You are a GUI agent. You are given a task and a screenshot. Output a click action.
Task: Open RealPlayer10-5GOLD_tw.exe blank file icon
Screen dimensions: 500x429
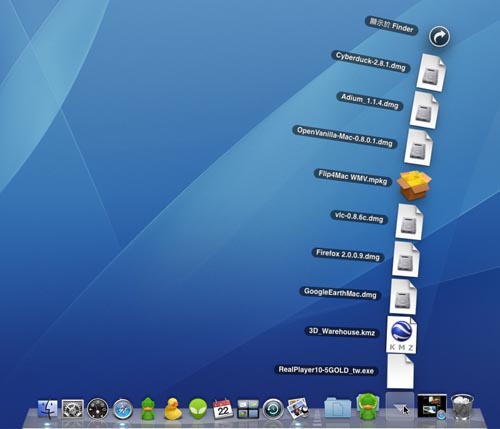click(x=400, y=371)
